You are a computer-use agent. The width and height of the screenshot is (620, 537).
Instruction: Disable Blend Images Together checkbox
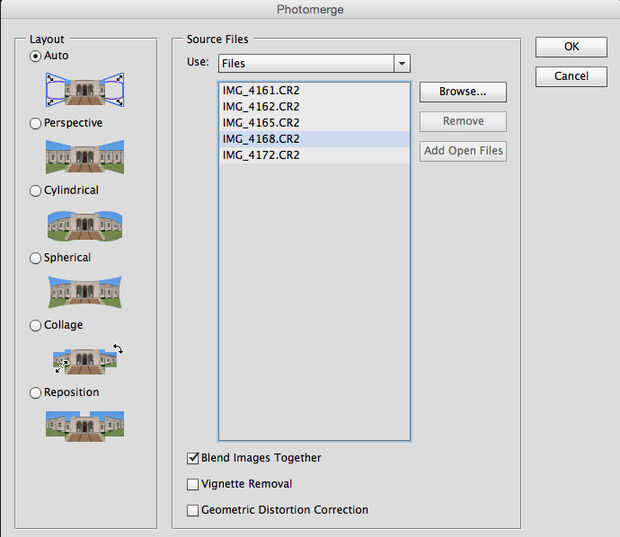(193, 458)
